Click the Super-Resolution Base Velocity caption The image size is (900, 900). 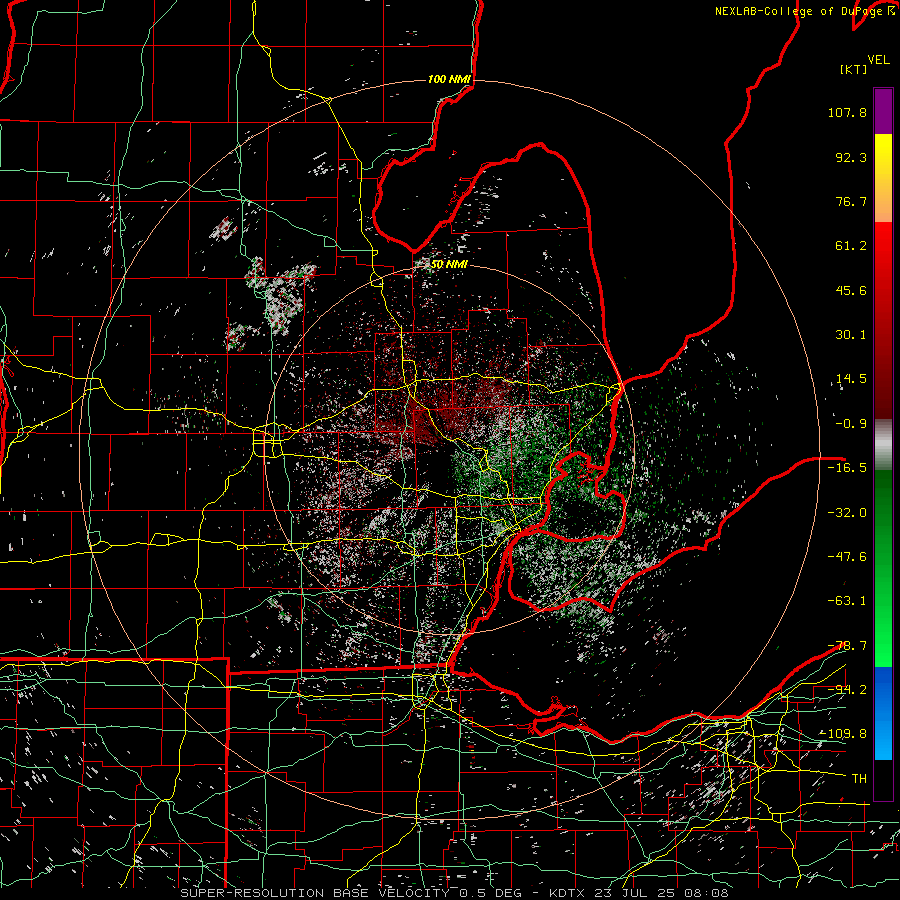(x=454, y=893)
